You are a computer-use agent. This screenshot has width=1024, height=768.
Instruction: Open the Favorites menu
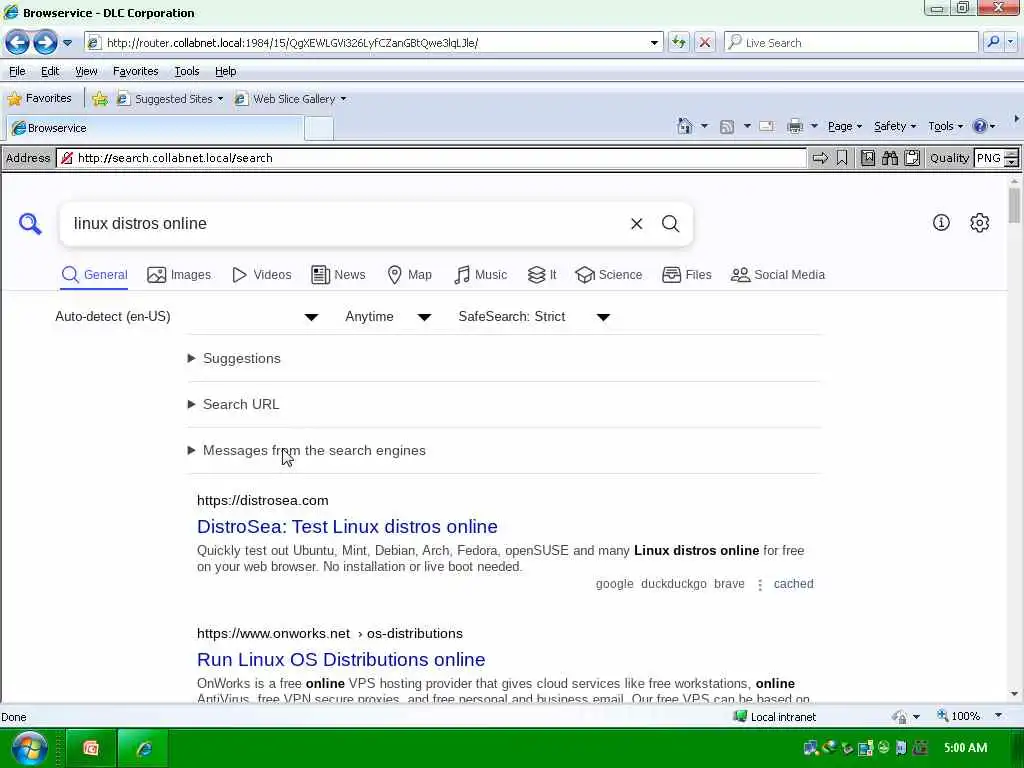135,71
